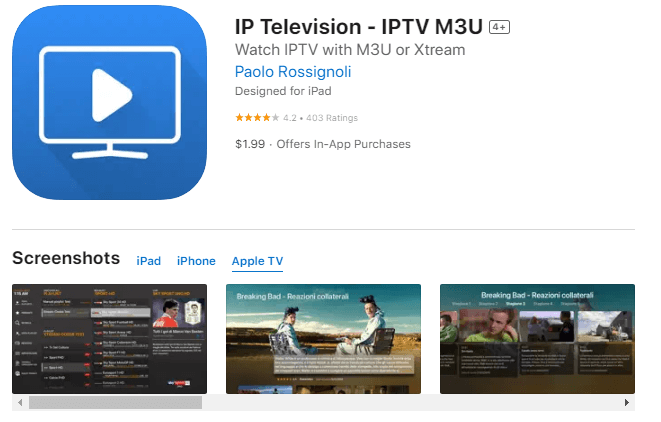
Task: Select the Apple TV screenshots tab
Action: click(257, 261)
